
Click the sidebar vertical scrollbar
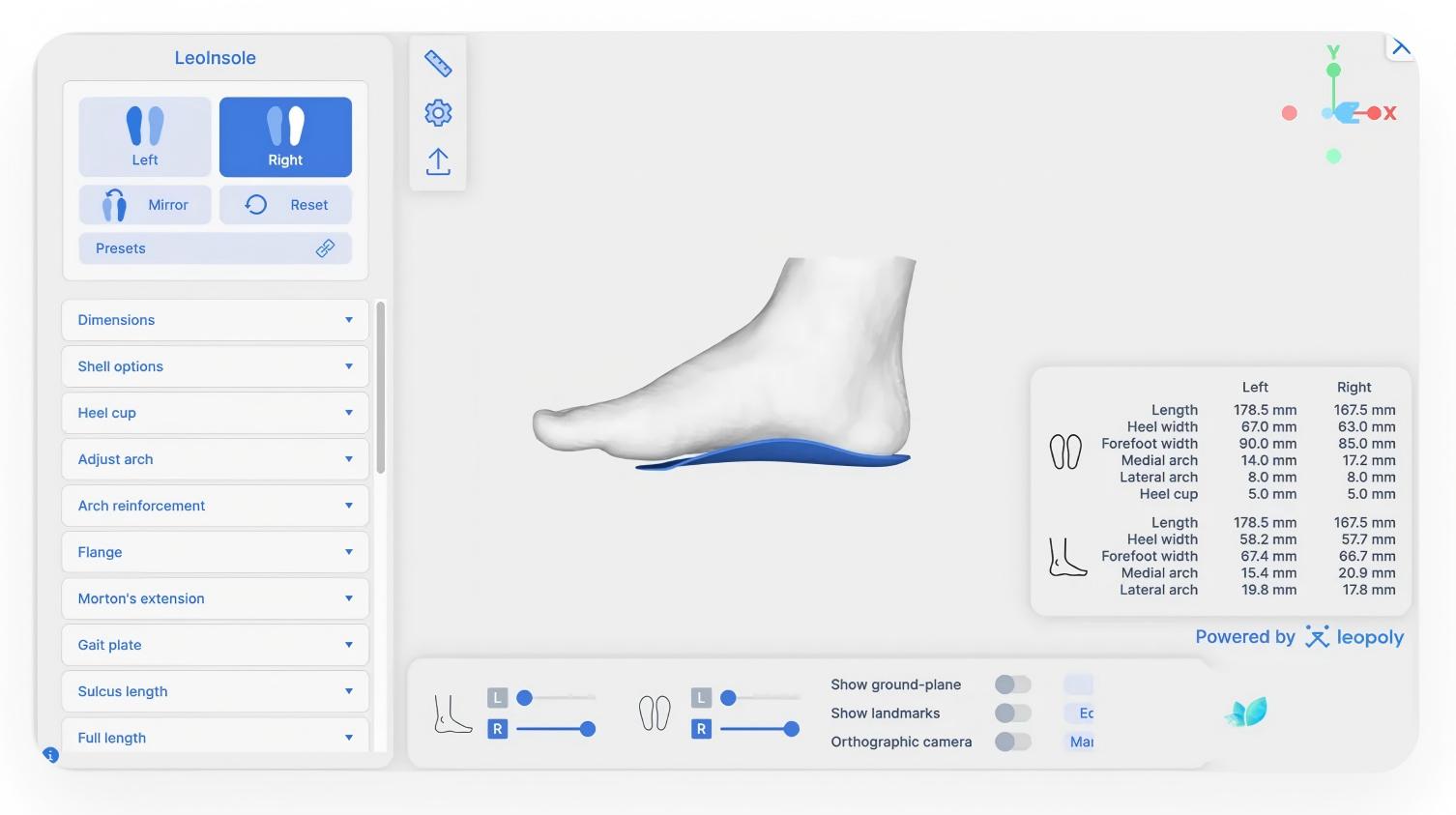coord(381,387)
